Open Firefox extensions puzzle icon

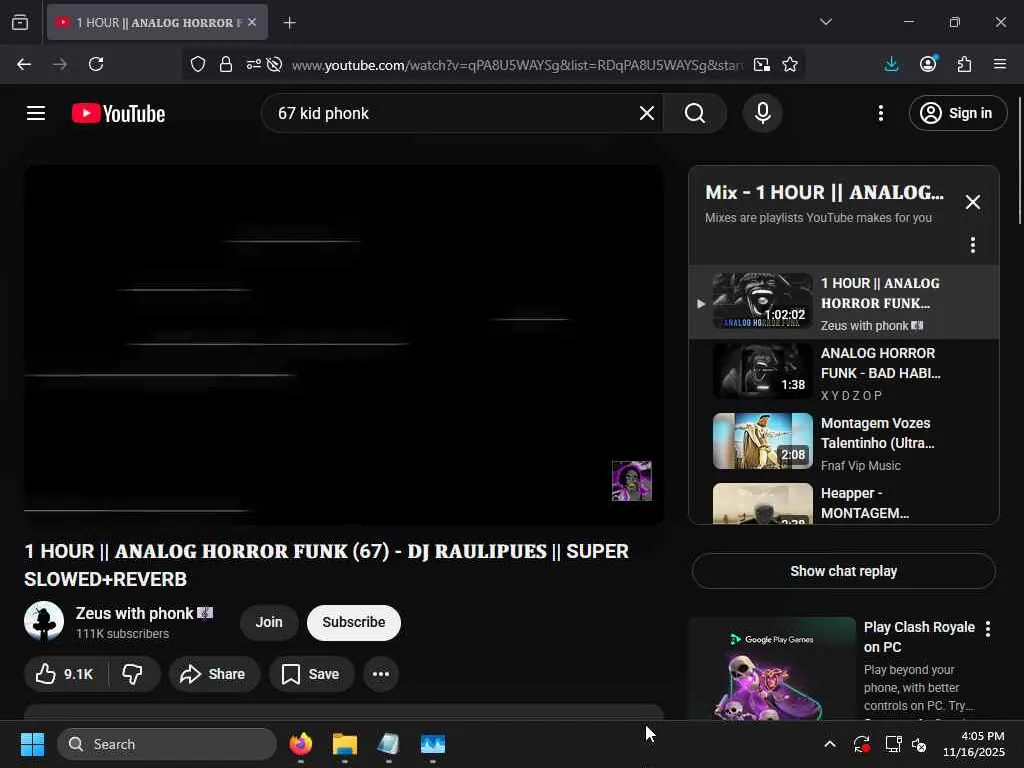(x=964, y=64)
